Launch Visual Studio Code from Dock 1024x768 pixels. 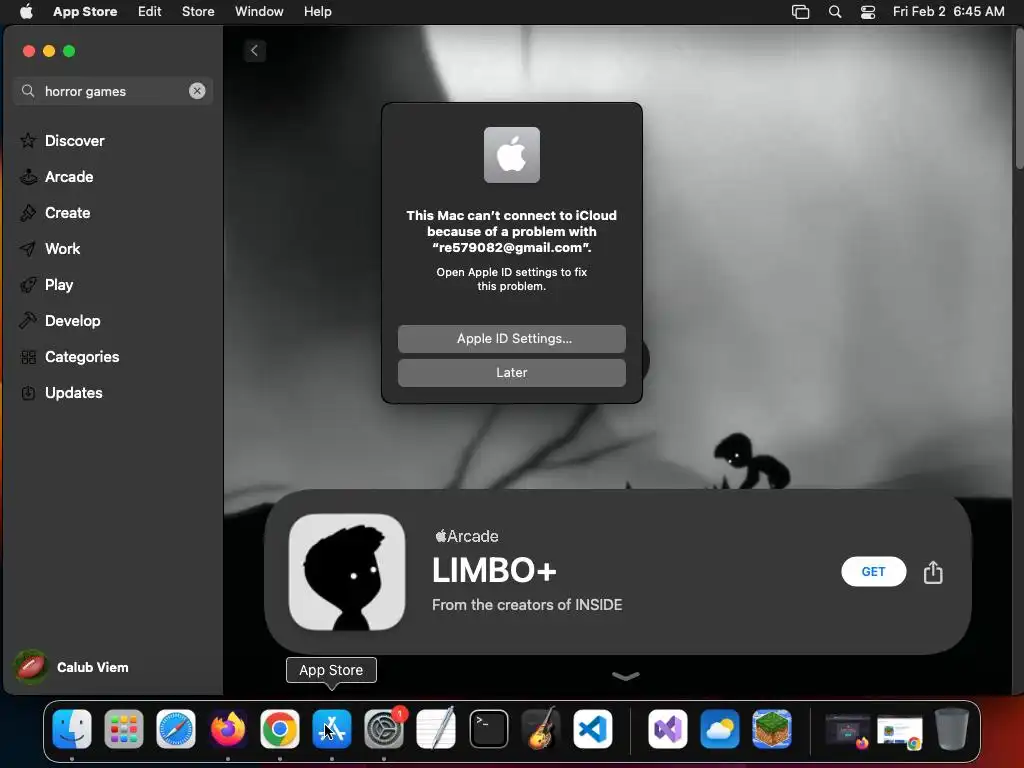(593, 729)
